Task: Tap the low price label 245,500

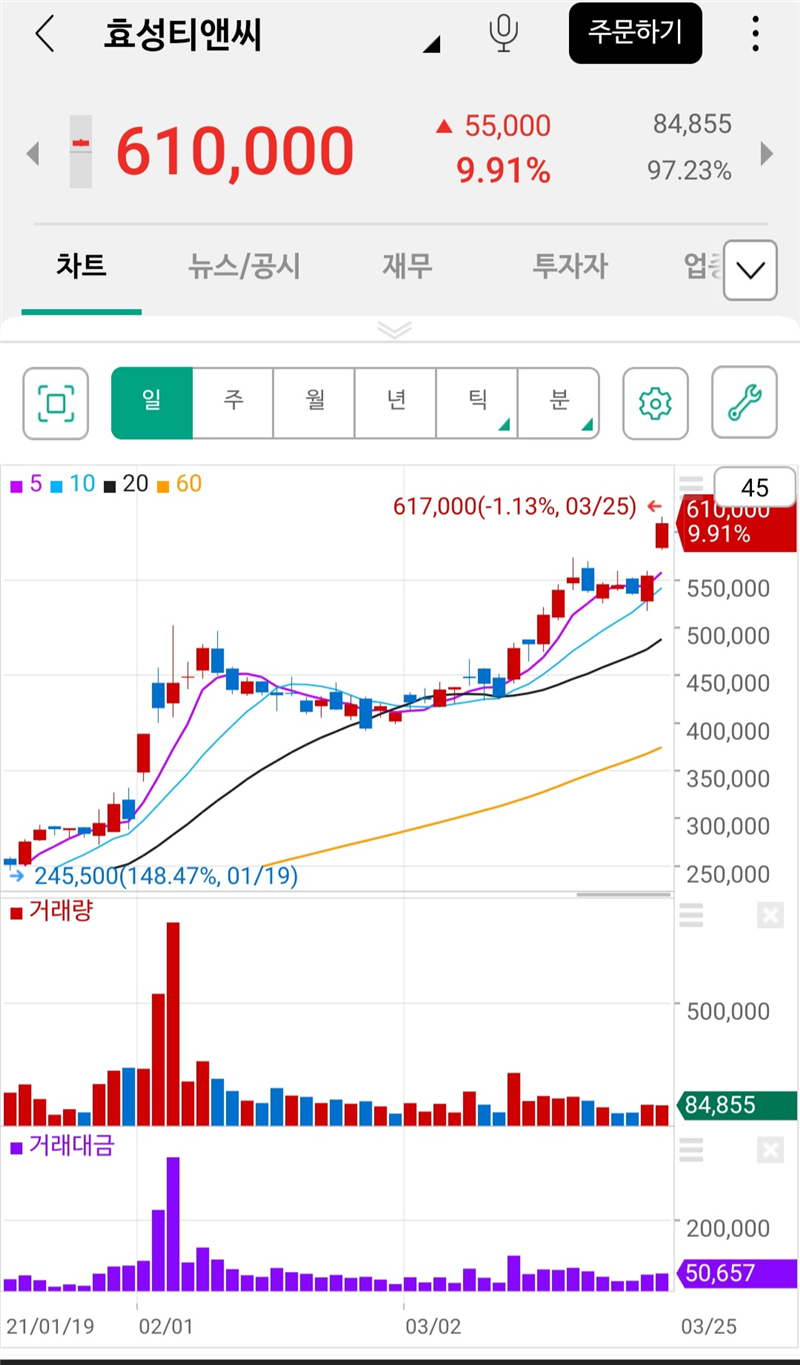Action: [x=155, y=876]
